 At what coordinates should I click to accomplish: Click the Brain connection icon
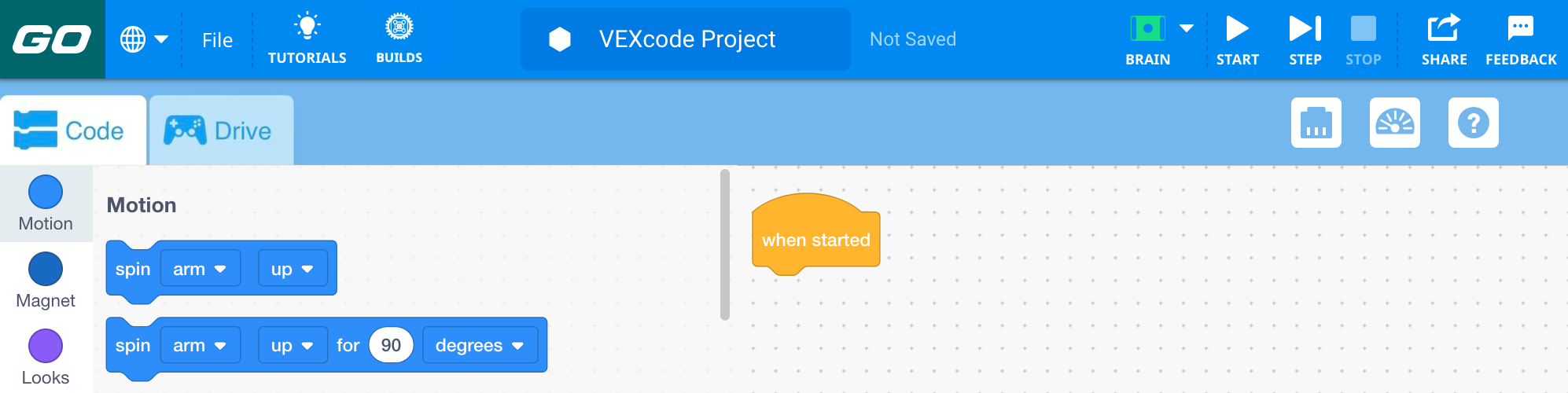tap(1147, 29)
